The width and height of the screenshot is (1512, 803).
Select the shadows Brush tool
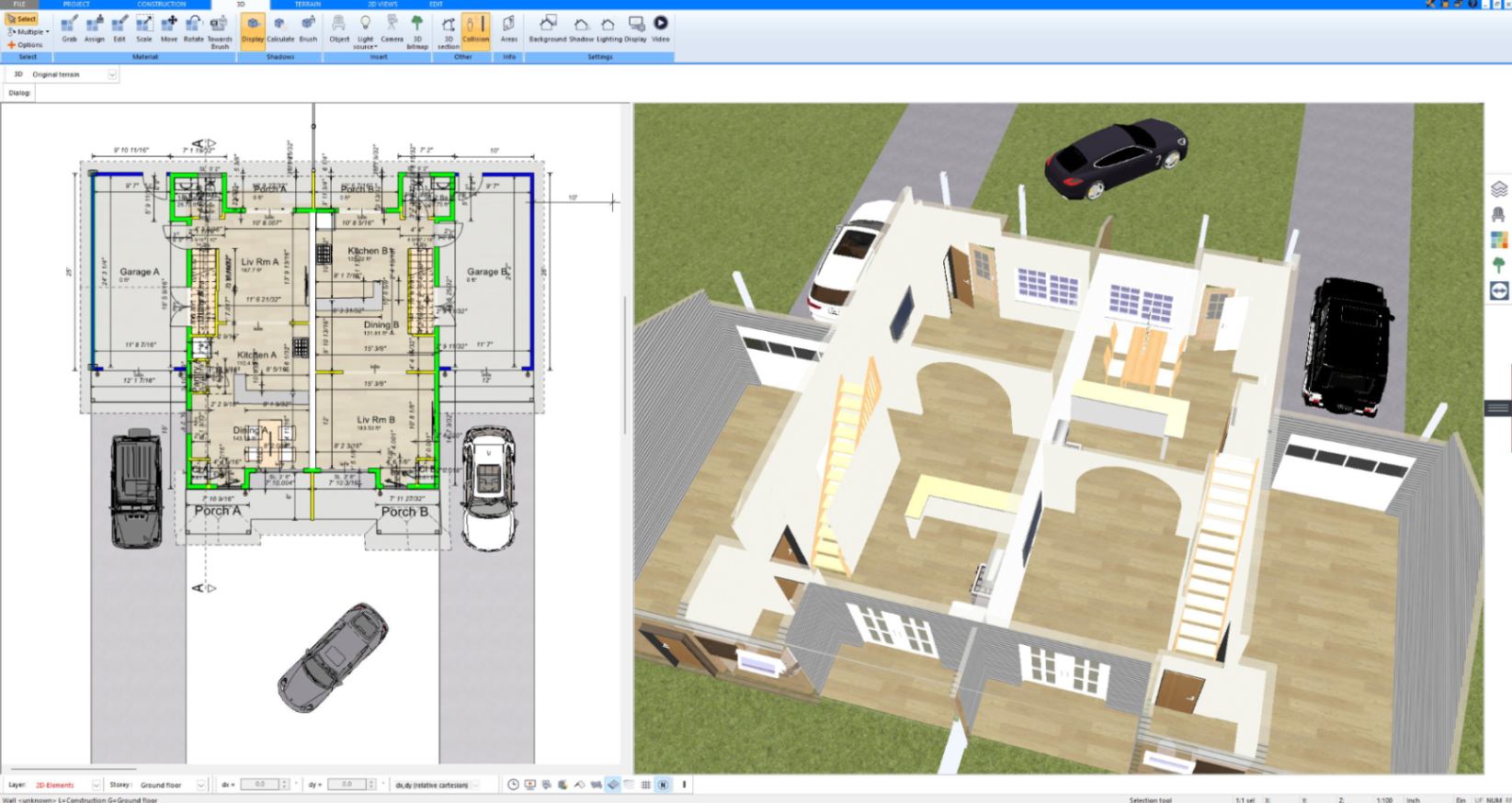pos(308,28)
